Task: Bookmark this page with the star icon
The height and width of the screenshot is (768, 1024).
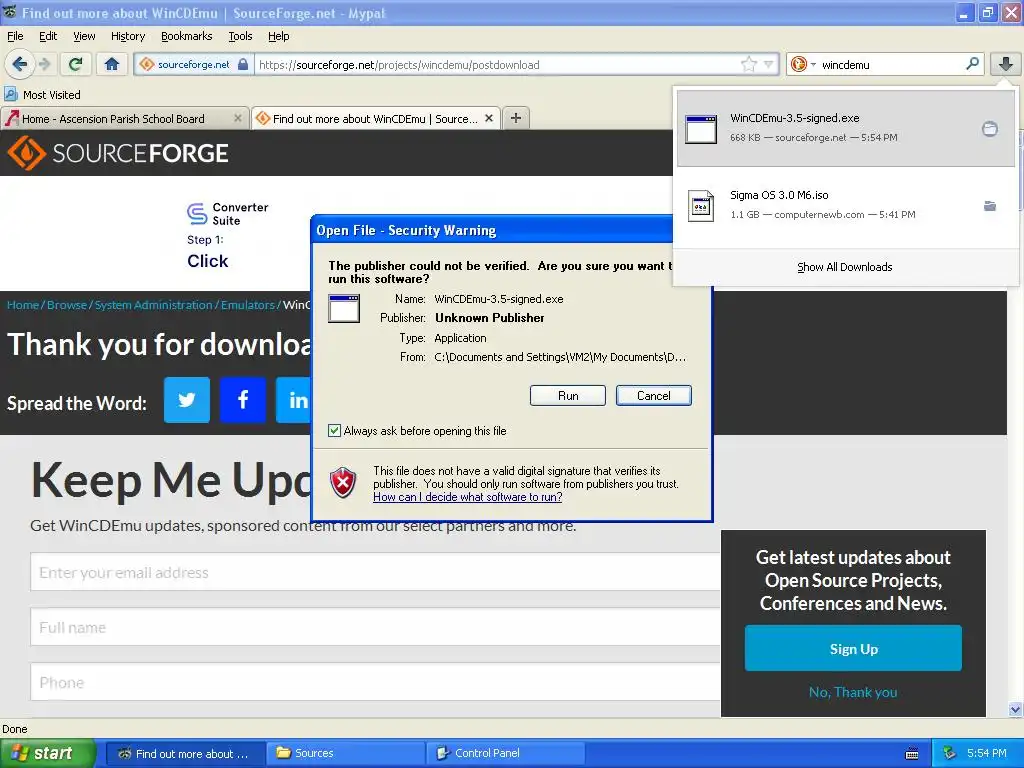Action: click(x=748, y=64)
